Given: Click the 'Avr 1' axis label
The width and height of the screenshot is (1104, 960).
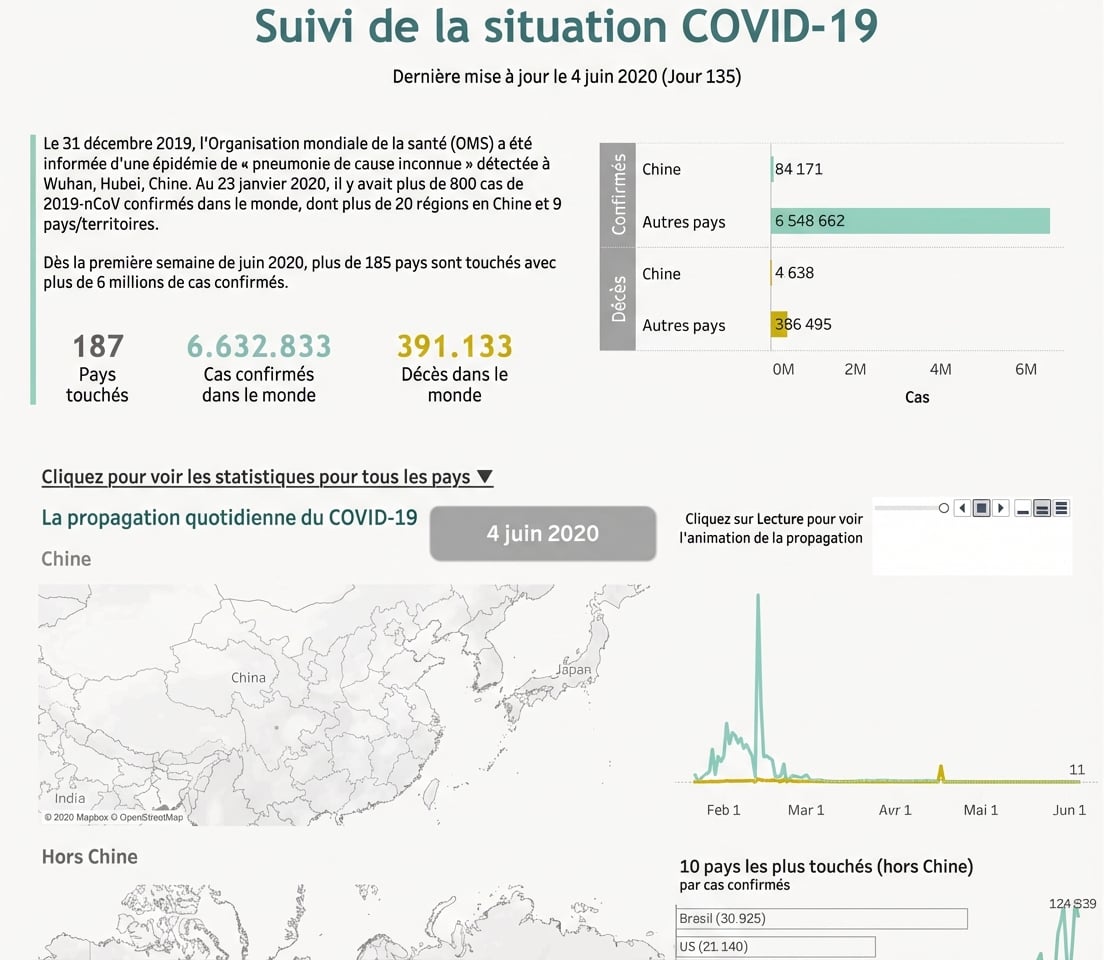Looking at the screenshot, I should tap(895, 810).
